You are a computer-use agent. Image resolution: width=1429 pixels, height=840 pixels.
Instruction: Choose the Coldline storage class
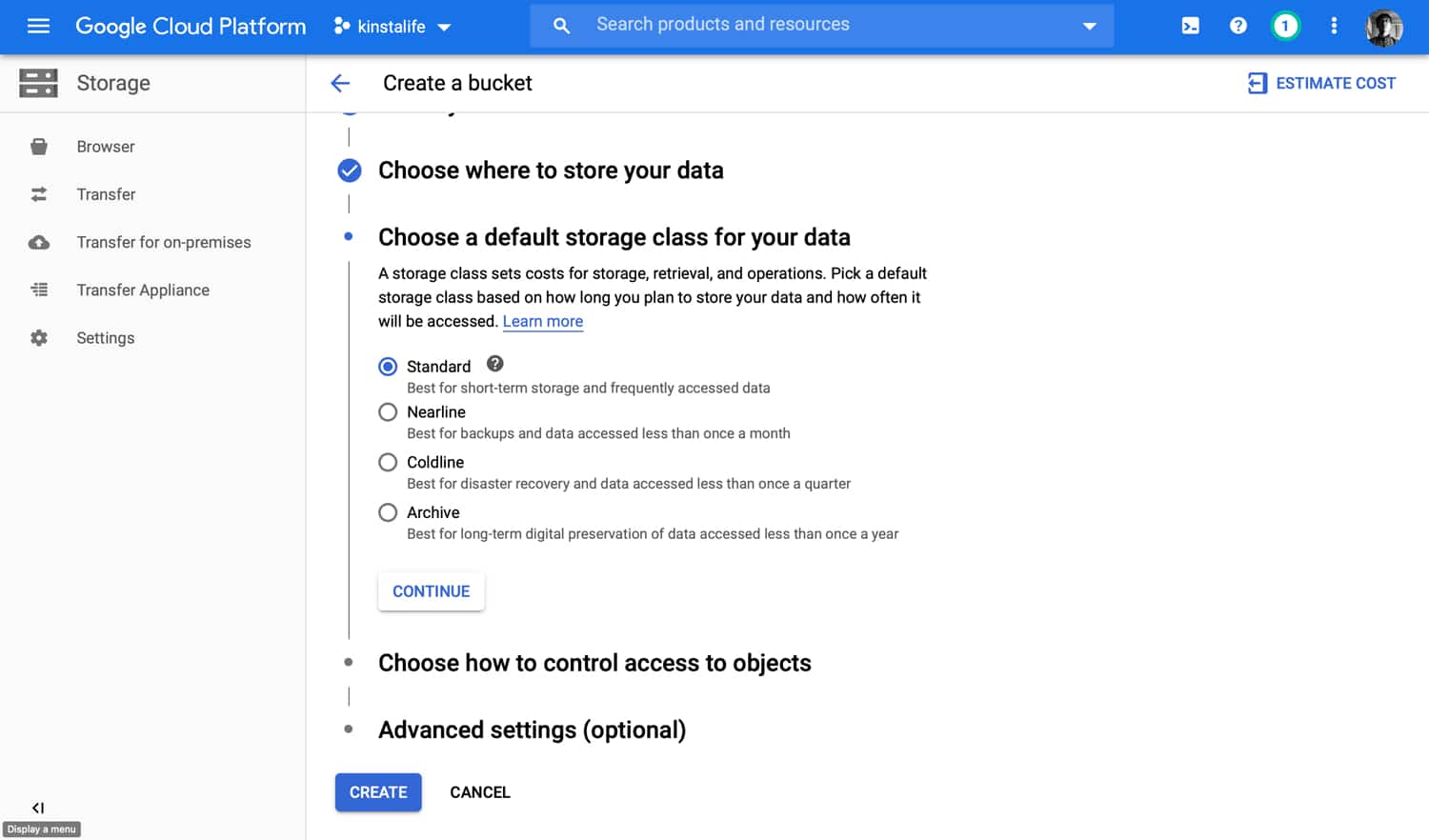388,462
